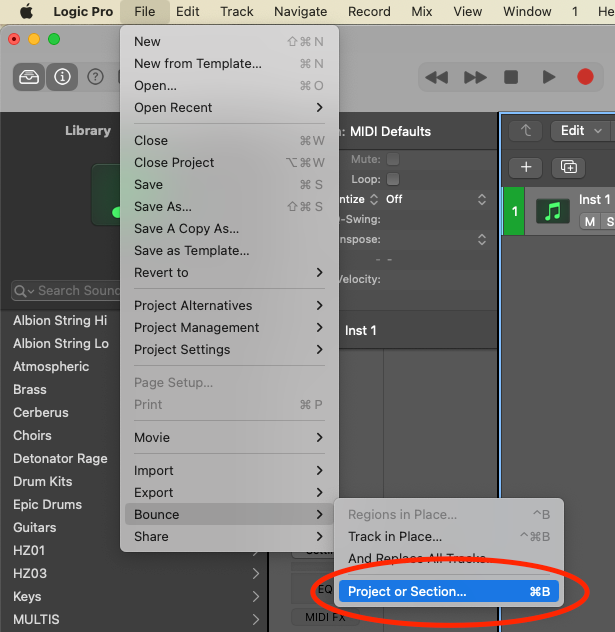Expand Project Alternatives submenu
The image size is (615, 632).
(x=229, y=306)
